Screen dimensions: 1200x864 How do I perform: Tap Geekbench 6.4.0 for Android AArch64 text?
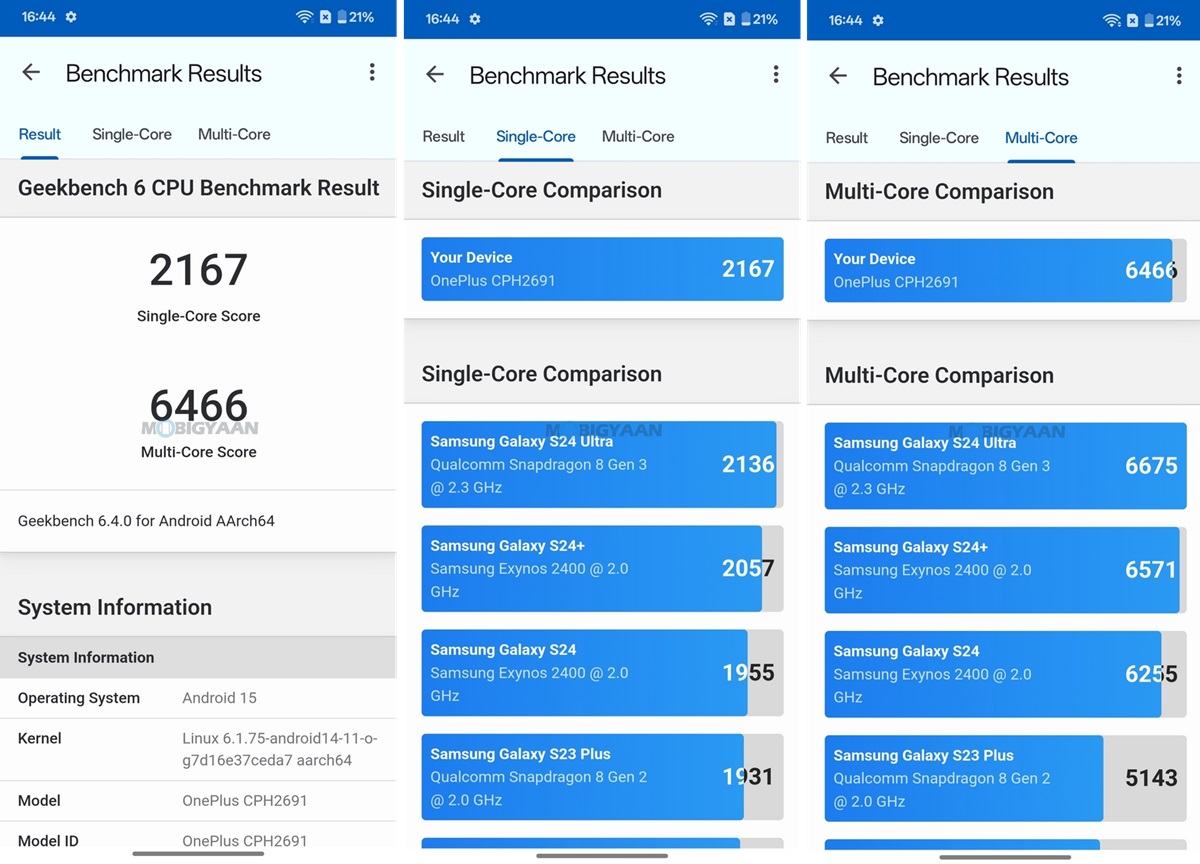(146, 521)
